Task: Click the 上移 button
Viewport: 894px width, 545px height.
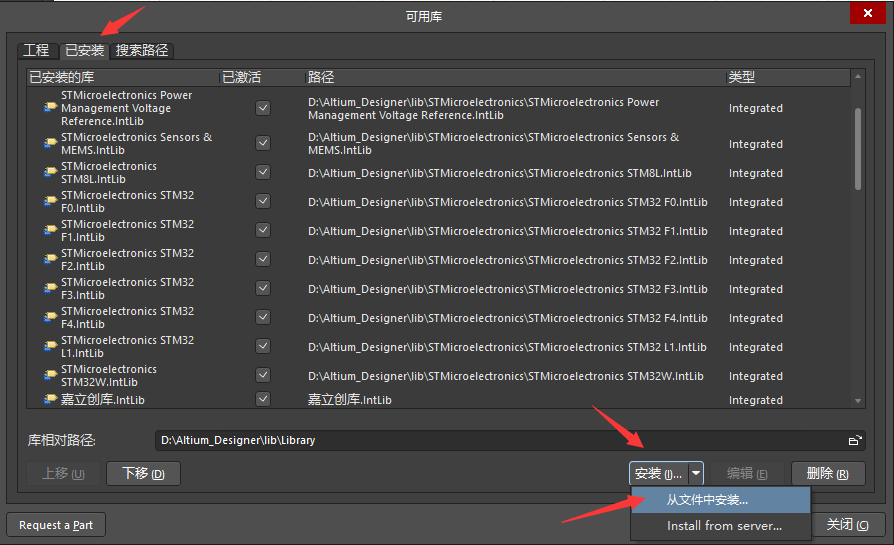Action: pyautogui.click(x=64, y=473)
